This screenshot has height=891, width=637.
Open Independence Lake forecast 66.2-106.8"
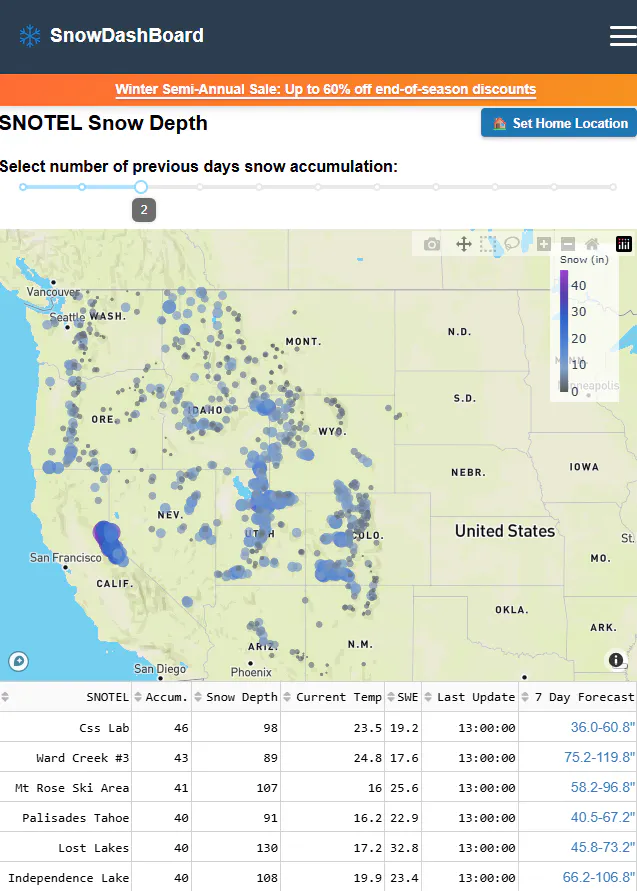[598, 877]
